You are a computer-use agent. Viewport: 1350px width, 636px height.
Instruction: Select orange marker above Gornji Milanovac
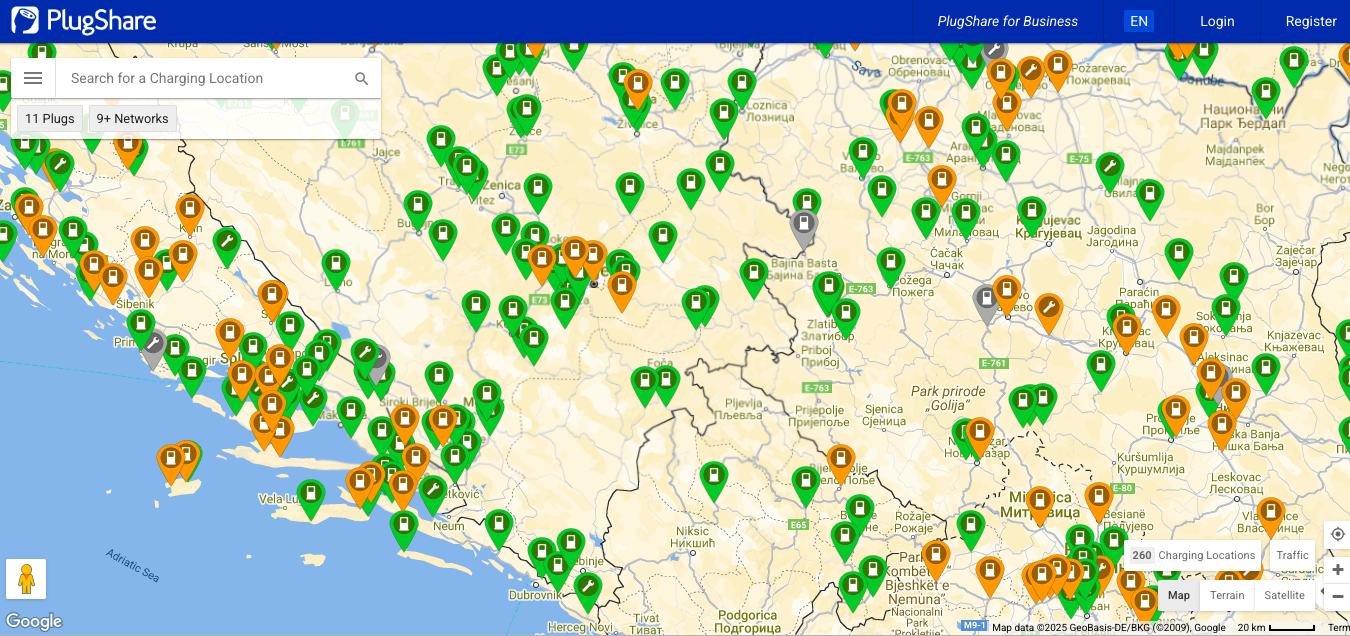tap(941, 184)
